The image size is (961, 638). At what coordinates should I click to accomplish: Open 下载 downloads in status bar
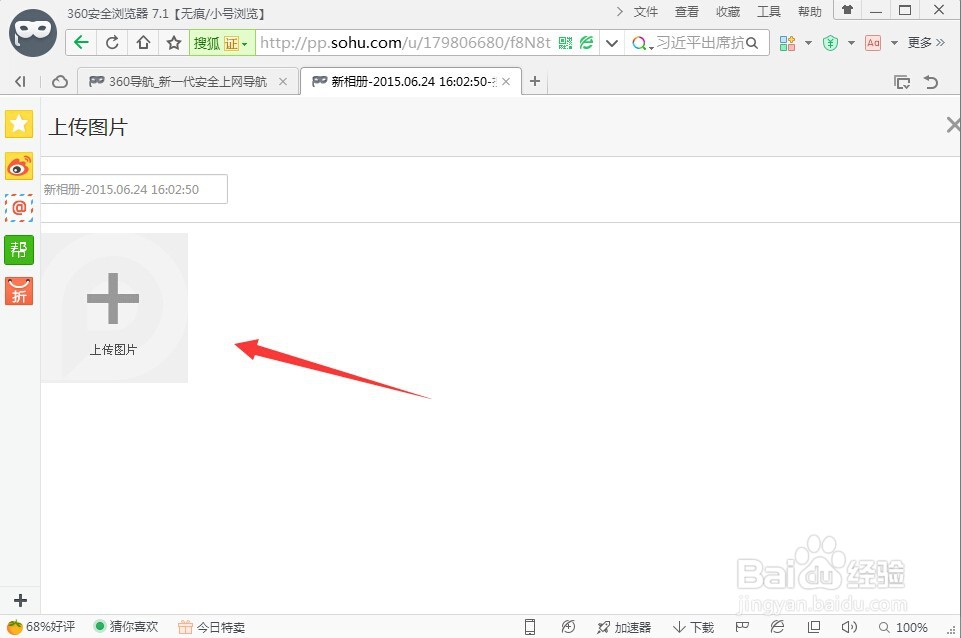tap(693, 627)
